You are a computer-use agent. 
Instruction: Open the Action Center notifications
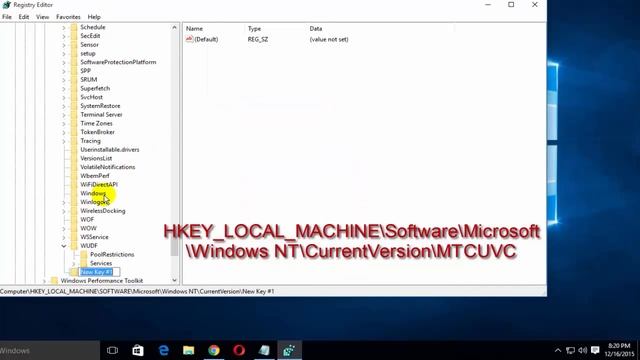pyautogui.click(x=595, y=350)
